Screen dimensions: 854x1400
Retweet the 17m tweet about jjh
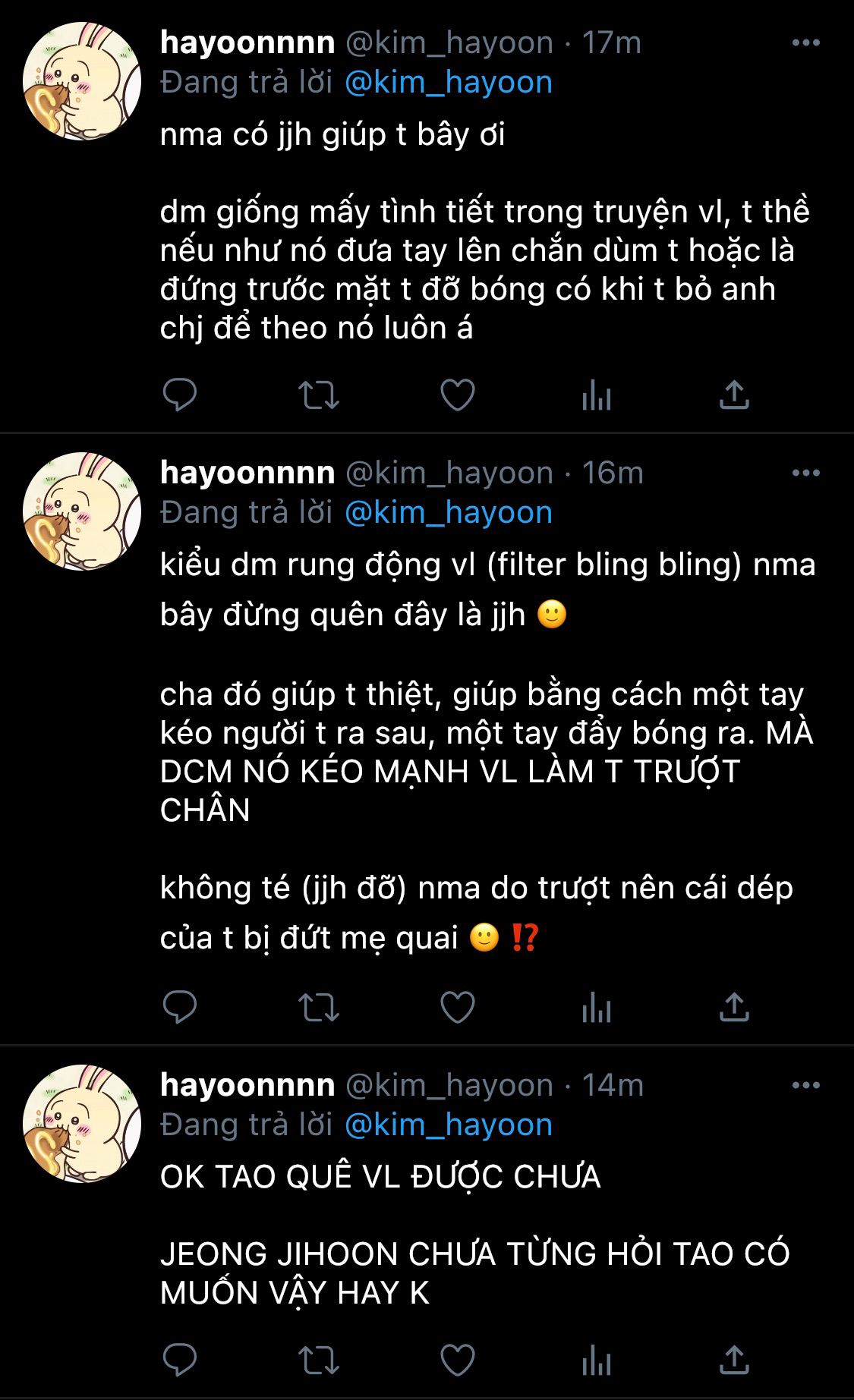pos(318,395)
